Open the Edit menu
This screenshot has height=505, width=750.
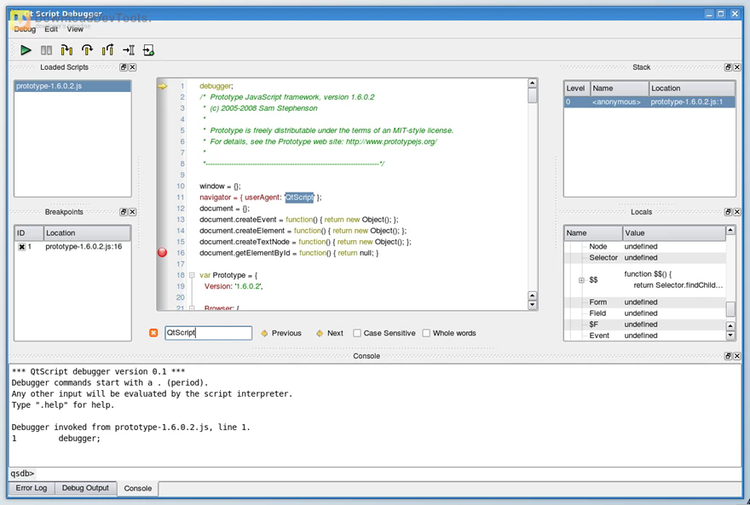click(51, 29)
